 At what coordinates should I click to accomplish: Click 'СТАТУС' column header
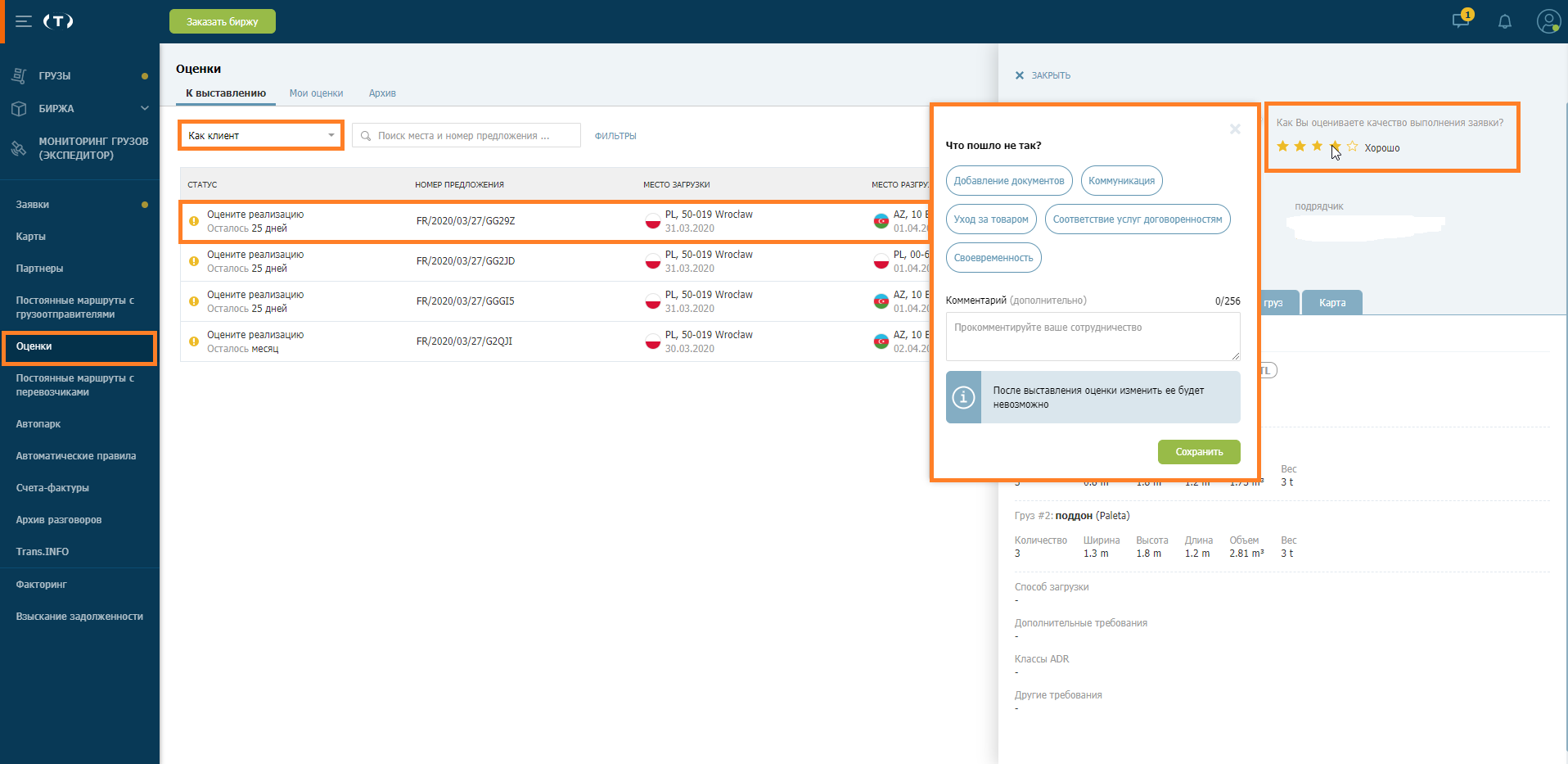pyautogui.click(x=202, y=185)
